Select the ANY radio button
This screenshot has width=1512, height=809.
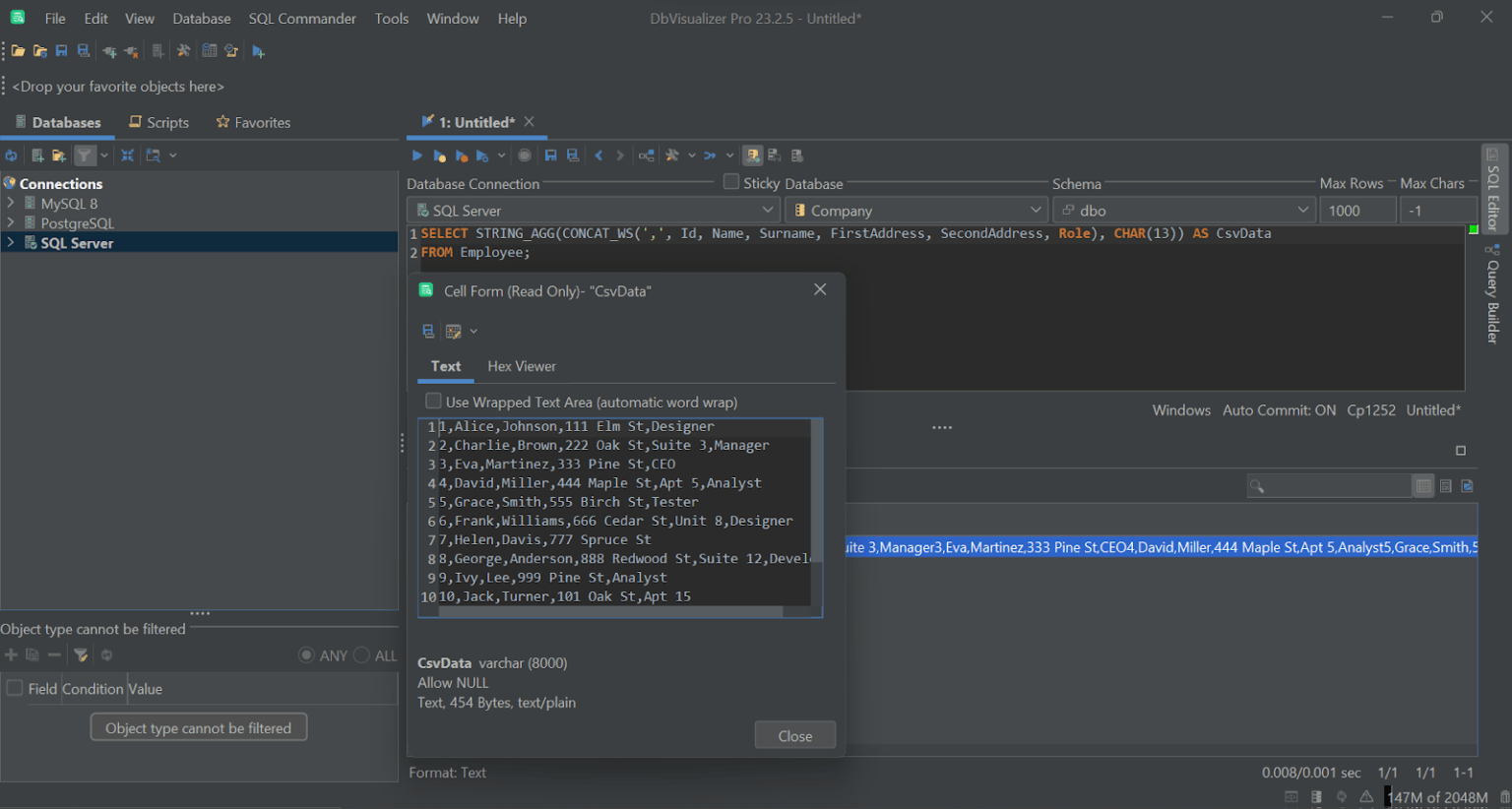(x=307, y=655)
